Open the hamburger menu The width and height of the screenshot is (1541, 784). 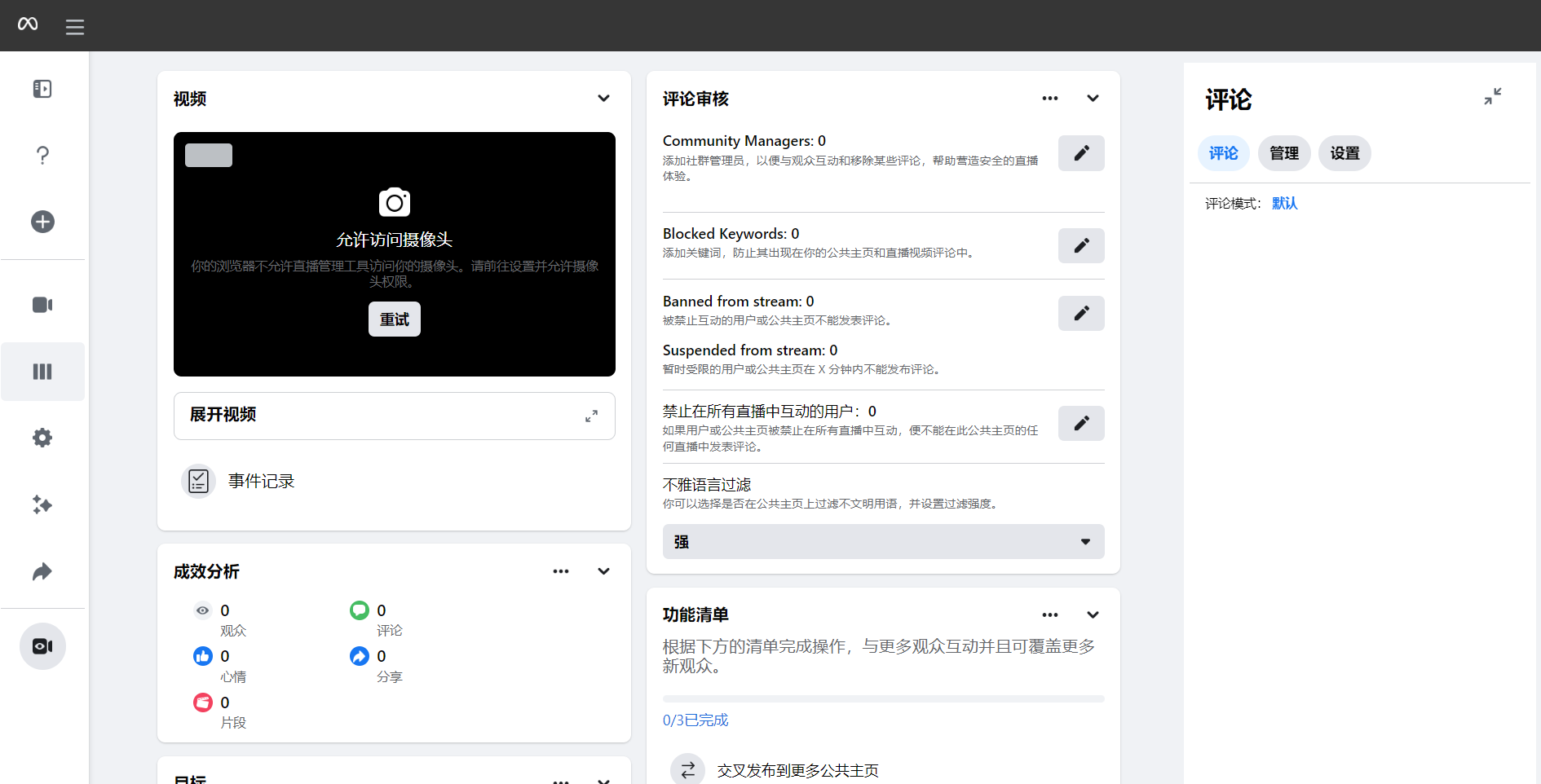[74, 25]
